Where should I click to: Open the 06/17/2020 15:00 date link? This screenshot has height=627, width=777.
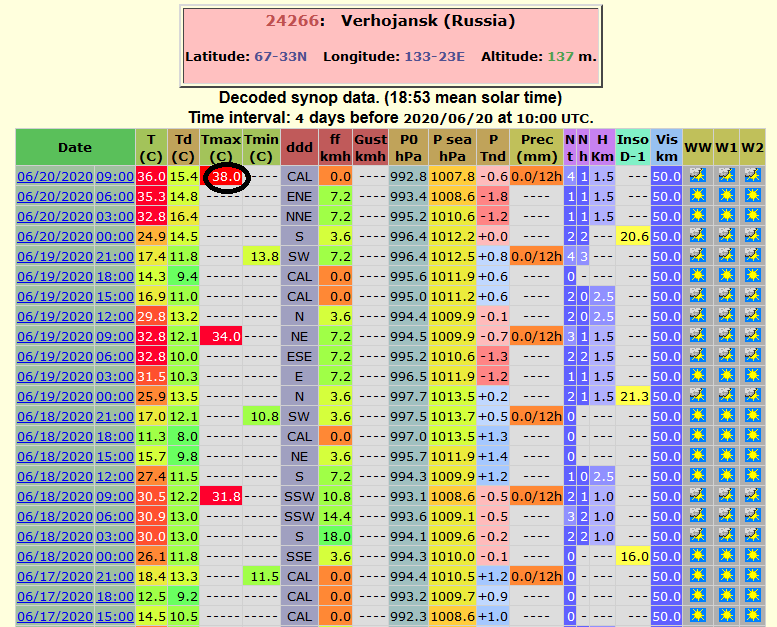point(75,616)
